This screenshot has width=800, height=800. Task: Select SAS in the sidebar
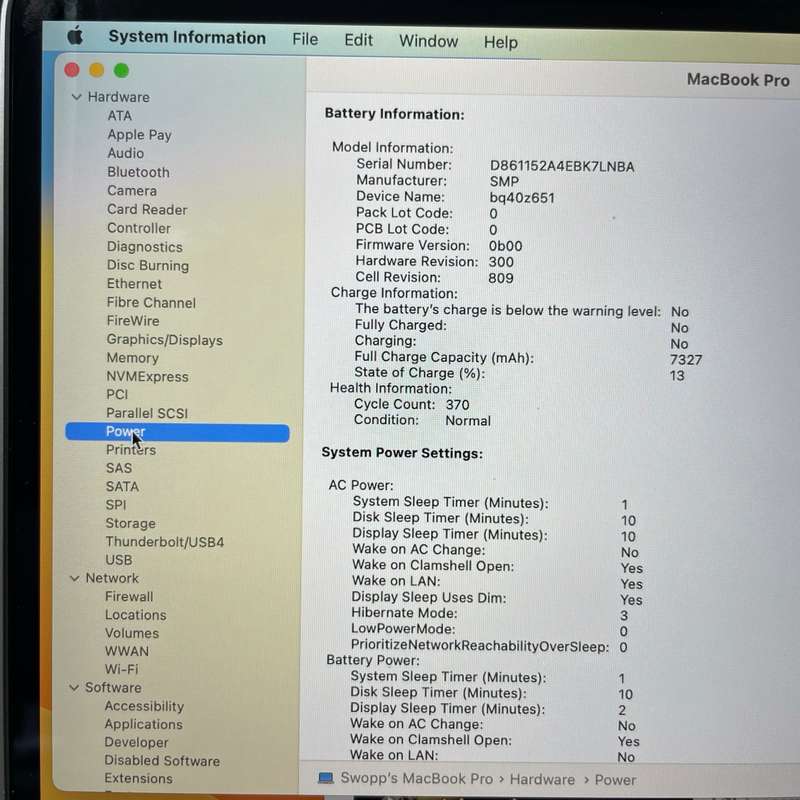[118, 468]
